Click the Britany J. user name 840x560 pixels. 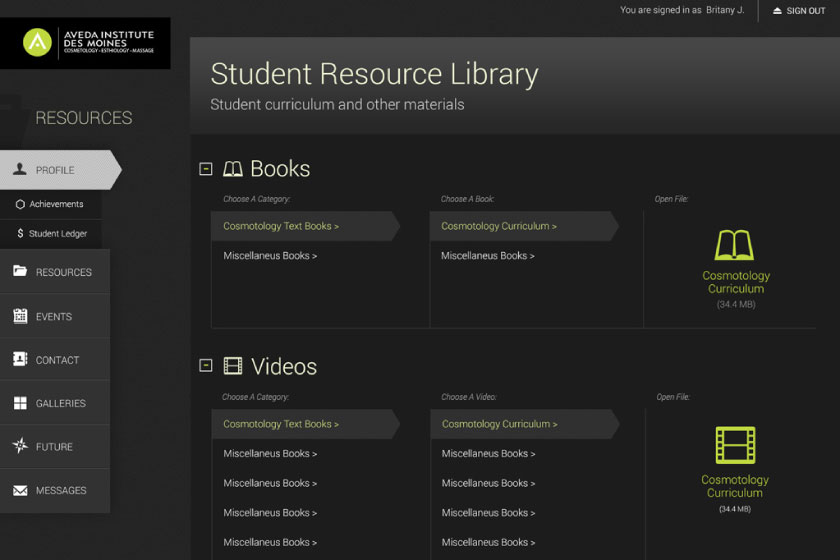pos(725,10)
